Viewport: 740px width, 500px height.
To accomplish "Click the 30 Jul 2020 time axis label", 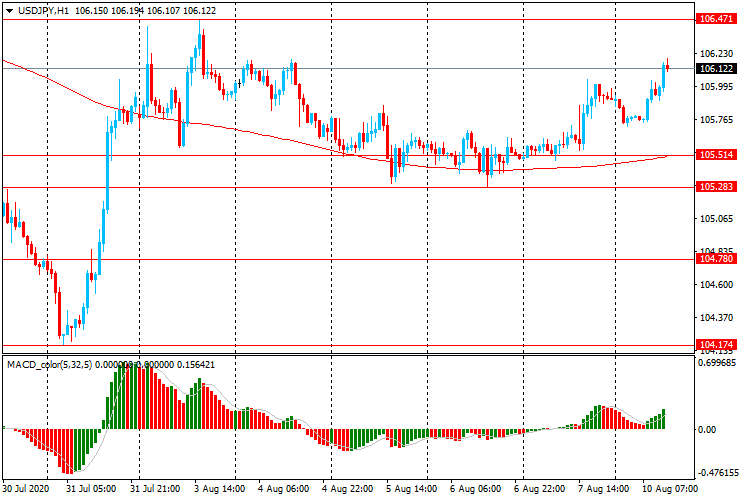I will 25,488.
